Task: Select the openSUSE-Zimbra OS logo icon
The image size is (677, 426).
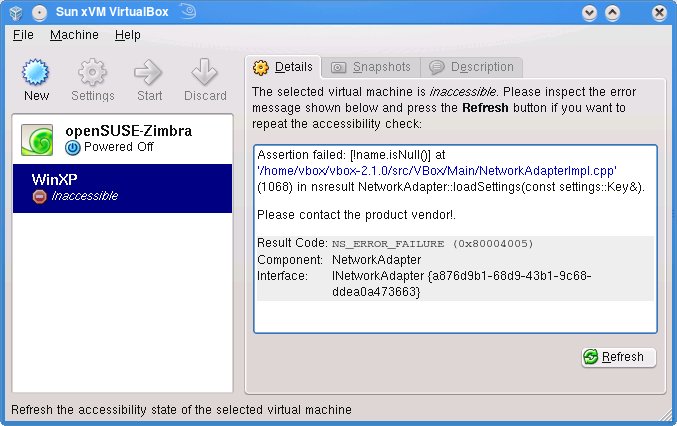Action: [x=37, y=140]
